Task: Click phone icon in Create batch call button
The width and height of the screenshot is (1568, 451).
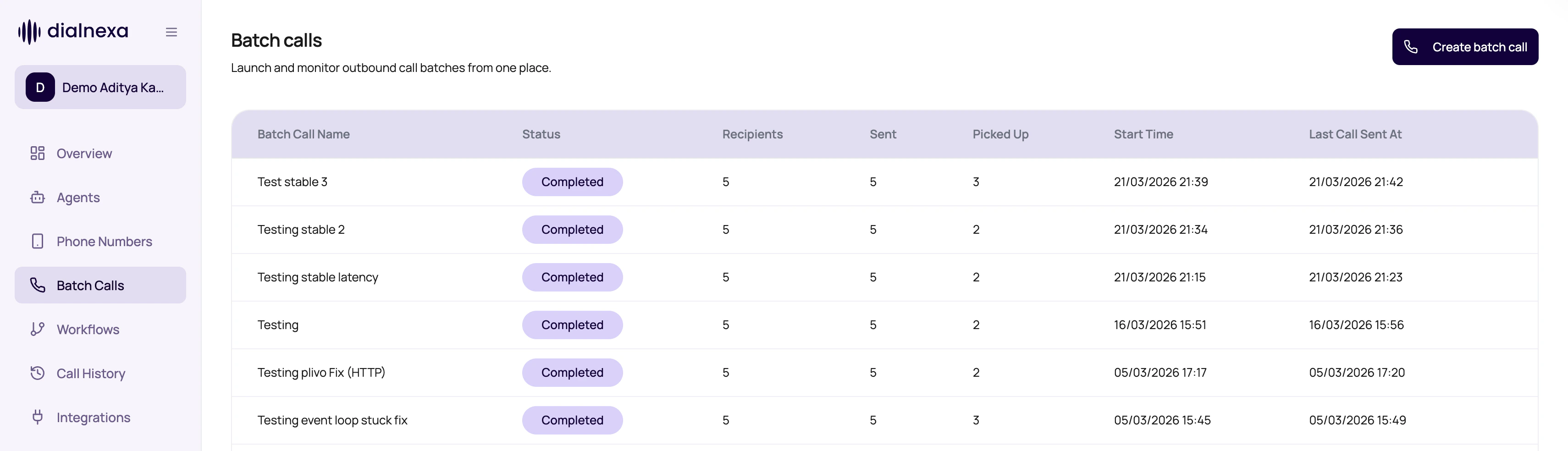Action: point(1411,47)
